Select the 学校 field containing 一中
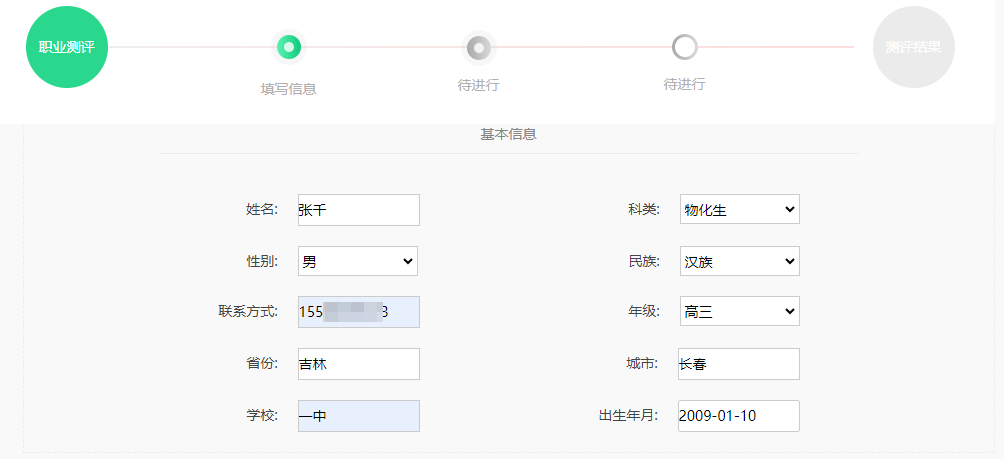 coord(358,416)
